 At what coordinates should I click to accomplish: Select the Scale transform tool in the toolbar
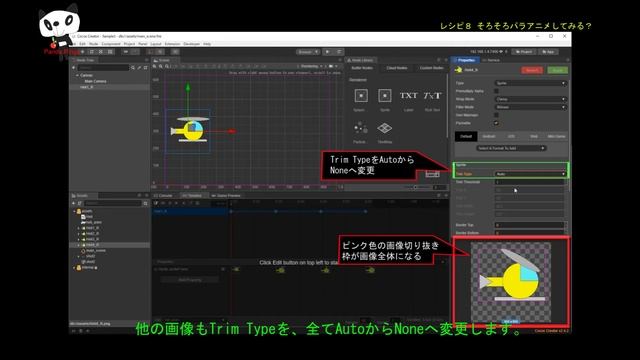(x=101, y=52)
